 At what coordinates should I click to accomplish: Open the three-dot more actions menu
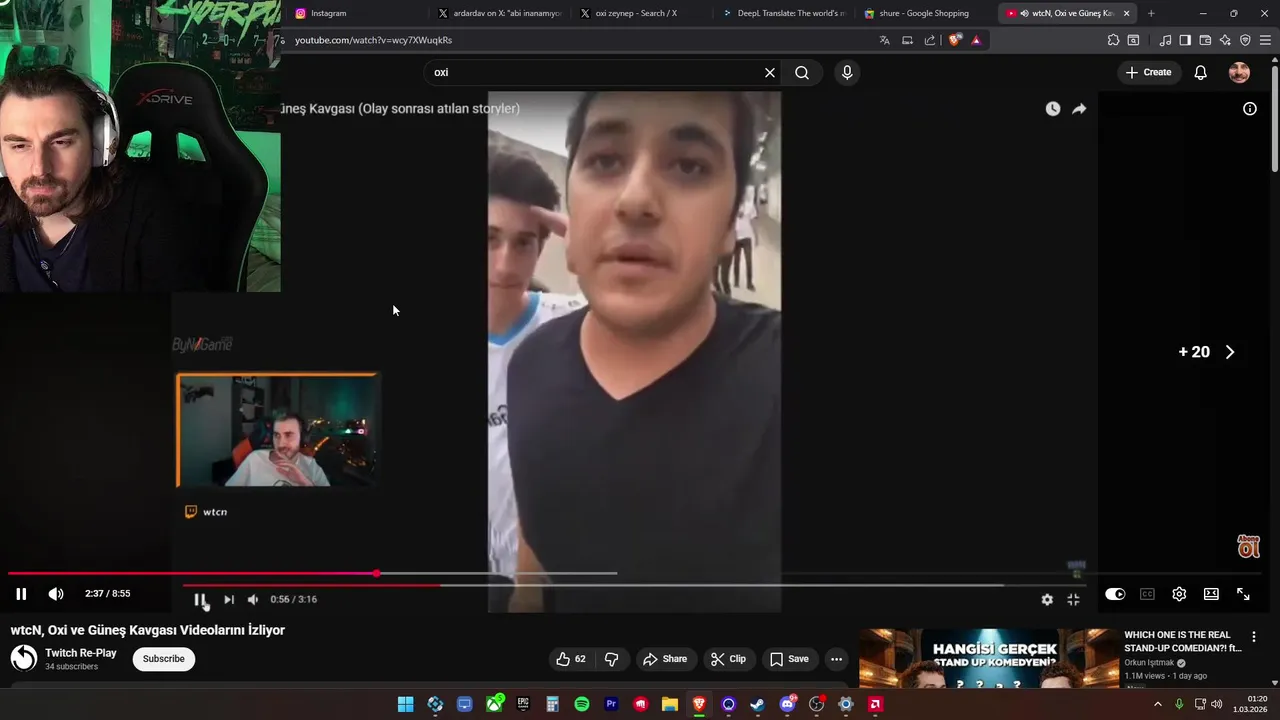(x=836, y=659)
